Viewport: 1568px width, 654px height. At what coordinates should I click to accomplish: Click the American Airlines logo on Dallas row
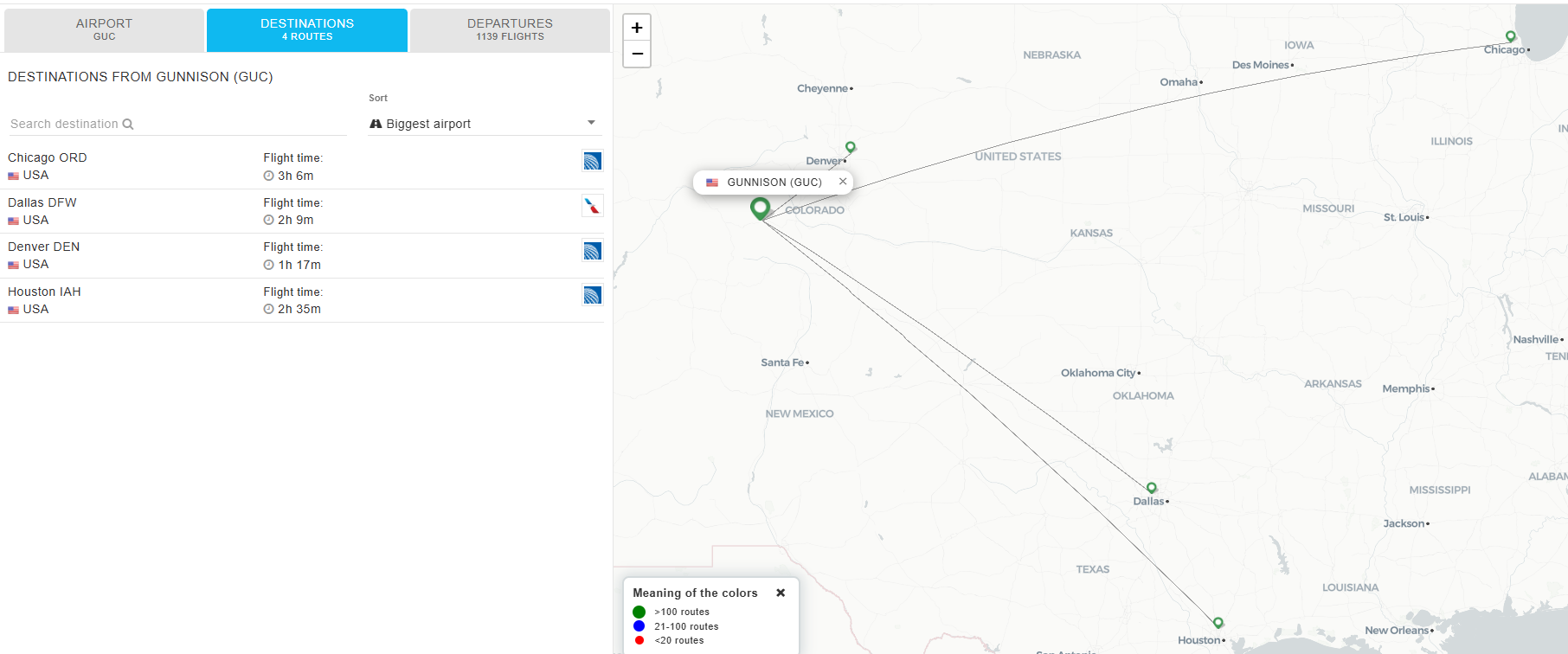(592, 206)
